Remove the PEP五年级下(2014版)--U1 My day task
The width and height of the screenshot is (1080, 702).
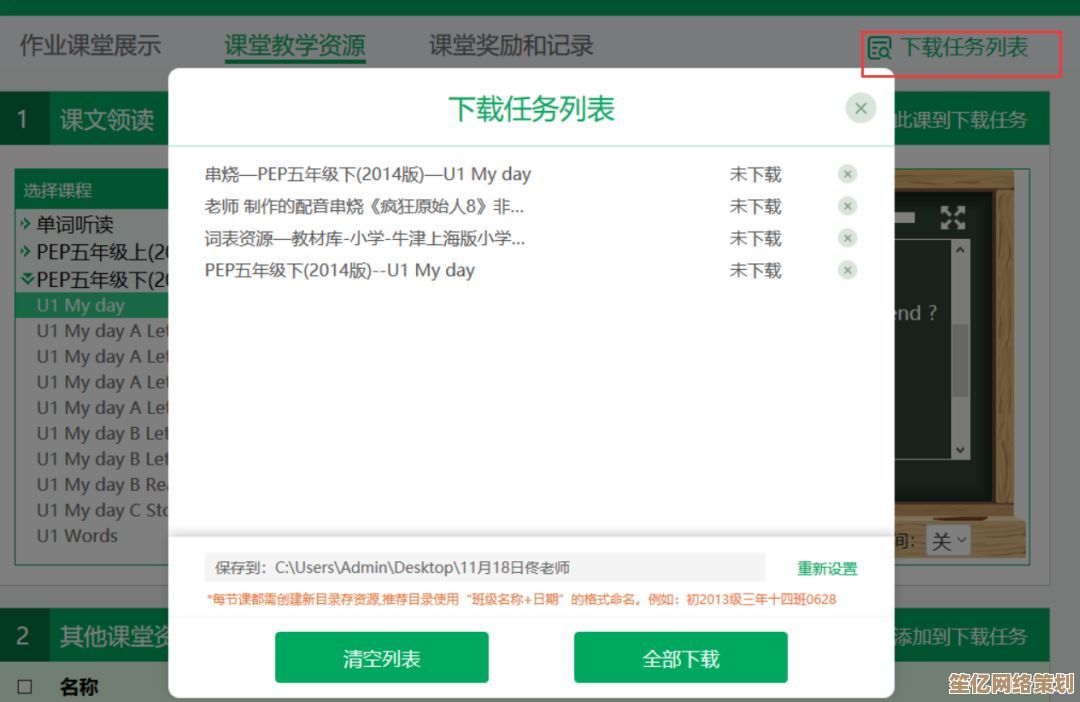click(847, 270)
